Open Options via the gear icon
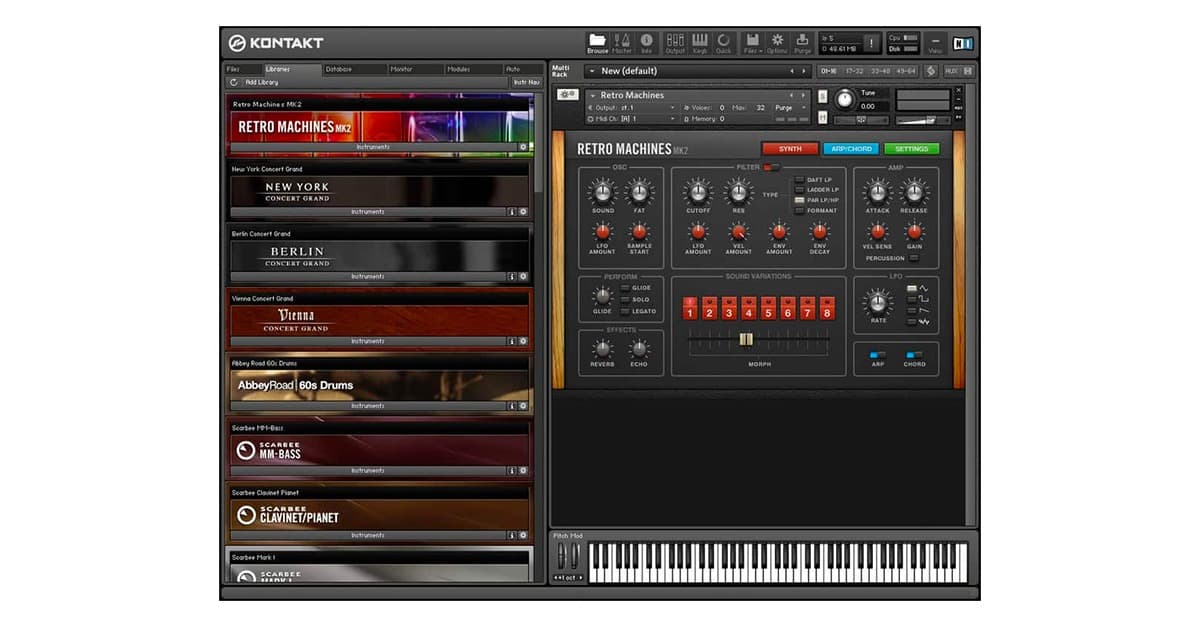The image size is (1200, 627). 778,40
